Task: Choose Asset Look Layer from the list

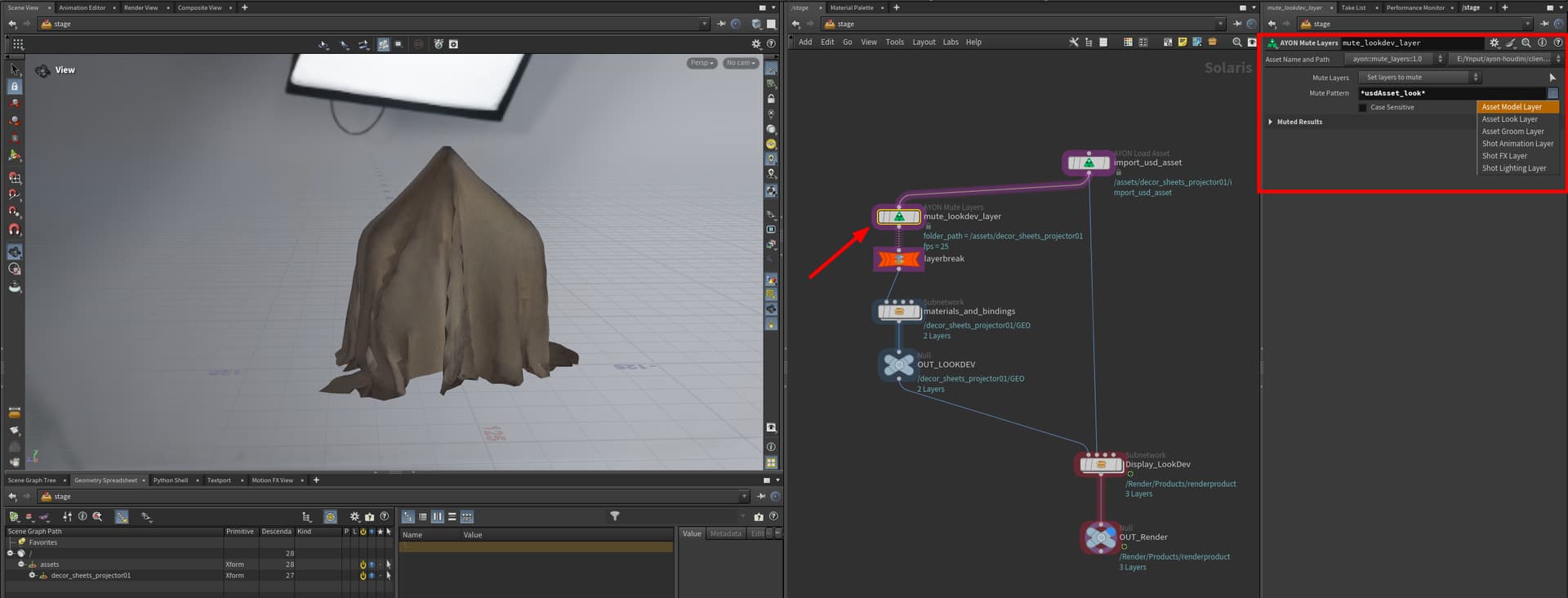Action: (1509, 119)
